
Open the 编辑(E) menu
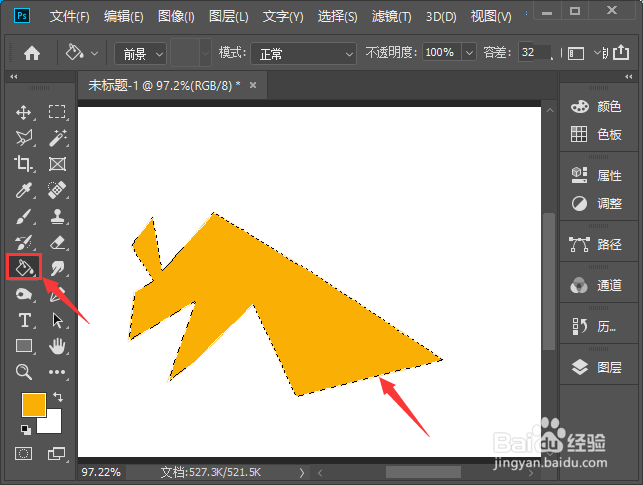pyautogui.click(x=123, y=16)
